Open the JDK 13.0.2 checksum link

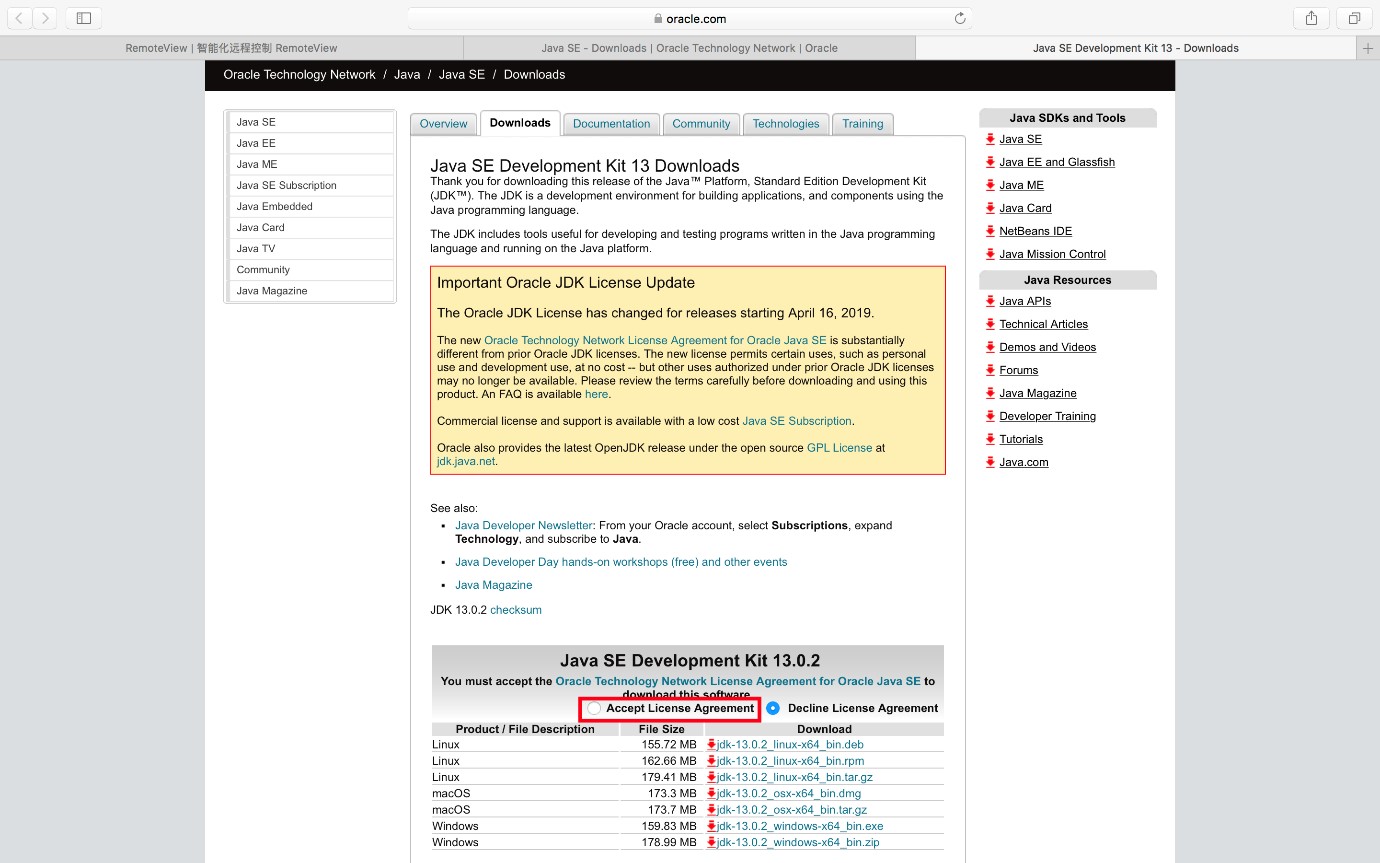point(516,610)
